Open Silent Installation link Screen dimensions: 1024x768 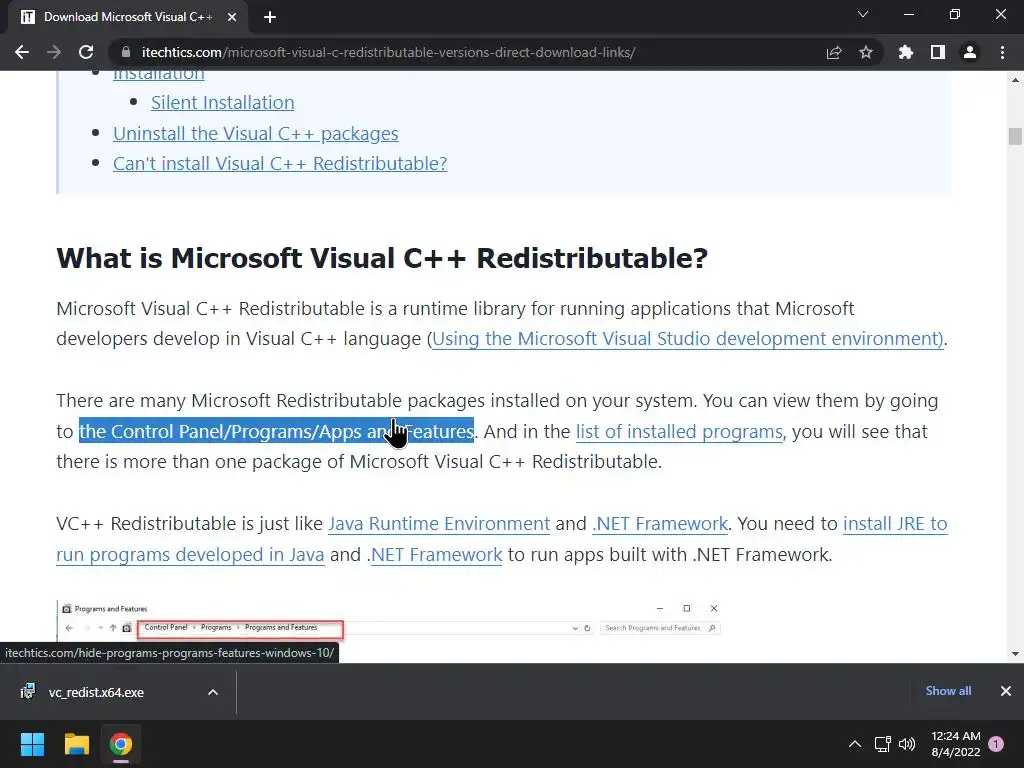[223, 103]
